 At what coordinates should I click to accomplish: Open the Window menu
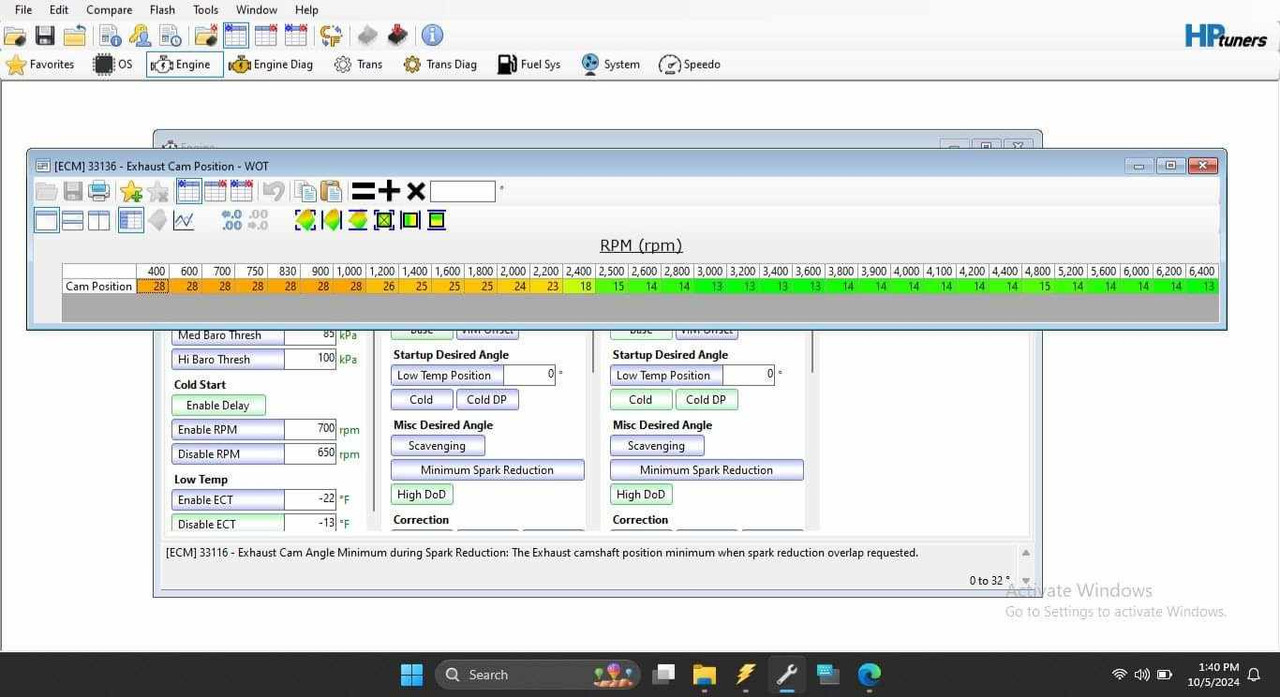click(257, 10)
